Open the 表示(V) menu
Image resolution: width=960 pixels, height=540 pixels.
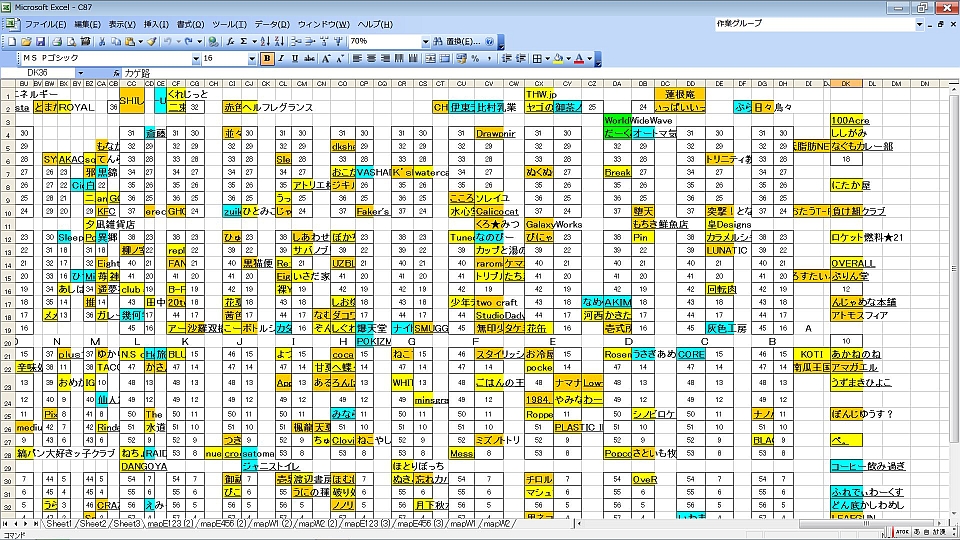click(x=122, y=24)
